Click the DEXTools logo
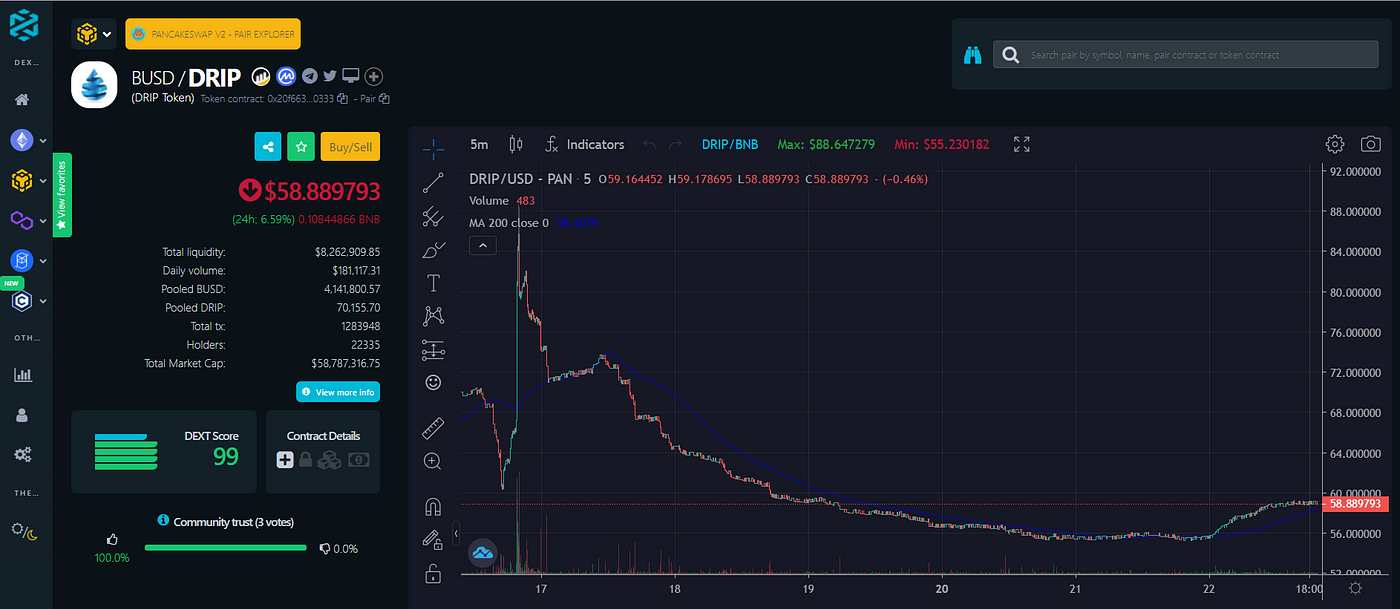Screen dimensions: 1400x609 (22, 27)
